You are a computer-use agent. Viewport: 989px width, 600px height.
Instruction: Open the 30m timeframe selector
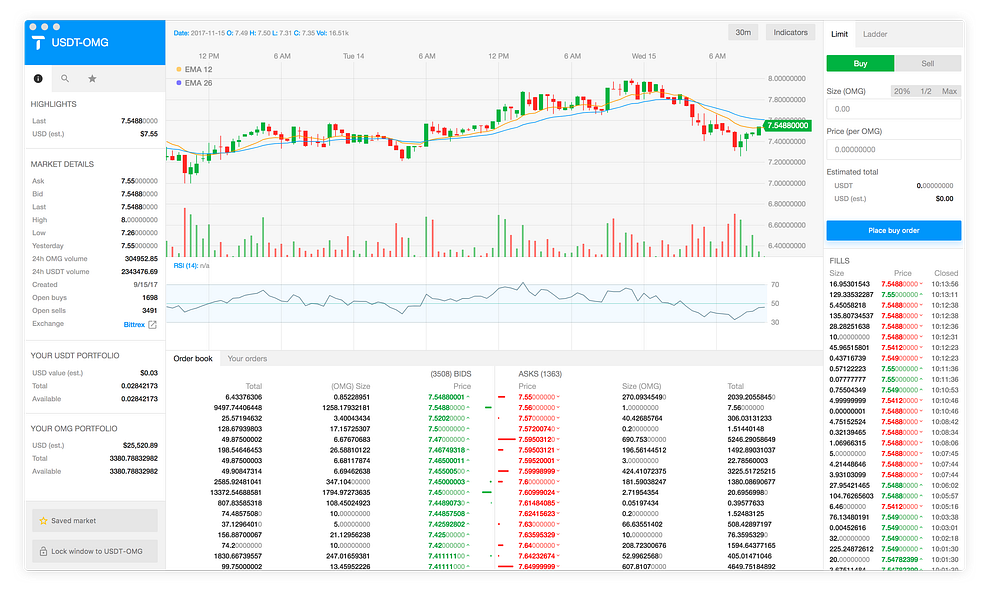pos(743,33)
